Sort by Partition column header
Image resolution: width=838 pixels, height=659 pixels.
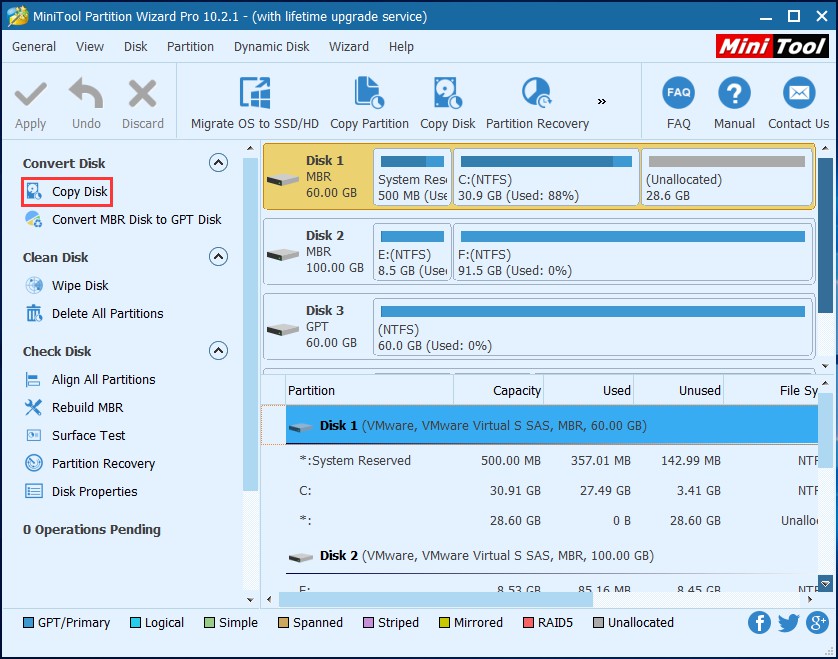click(370, 391)
